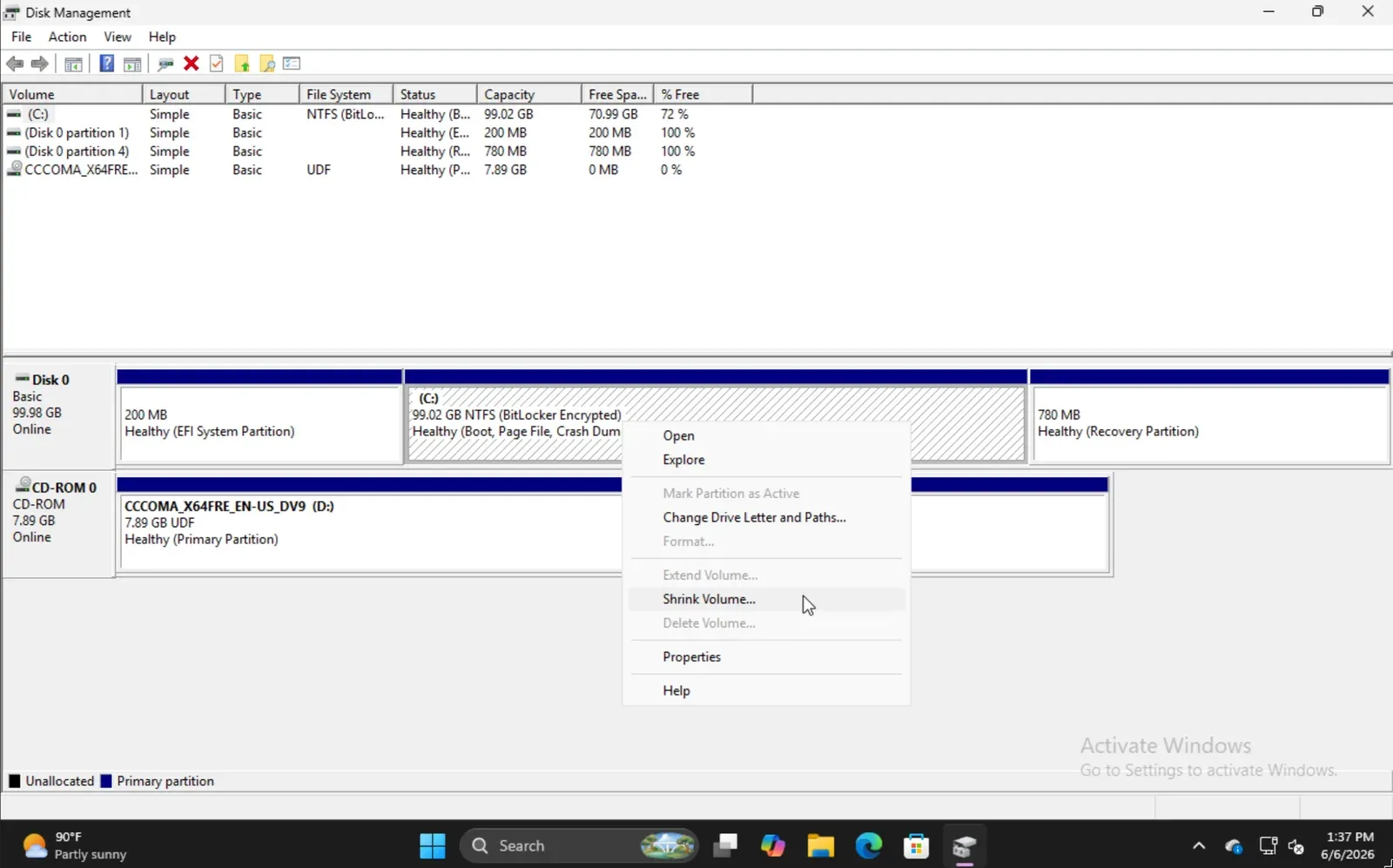Select the CD-ROM 0 label panel
The width and height of the screenshot is (1393, 868).
(x=59, y=523)
